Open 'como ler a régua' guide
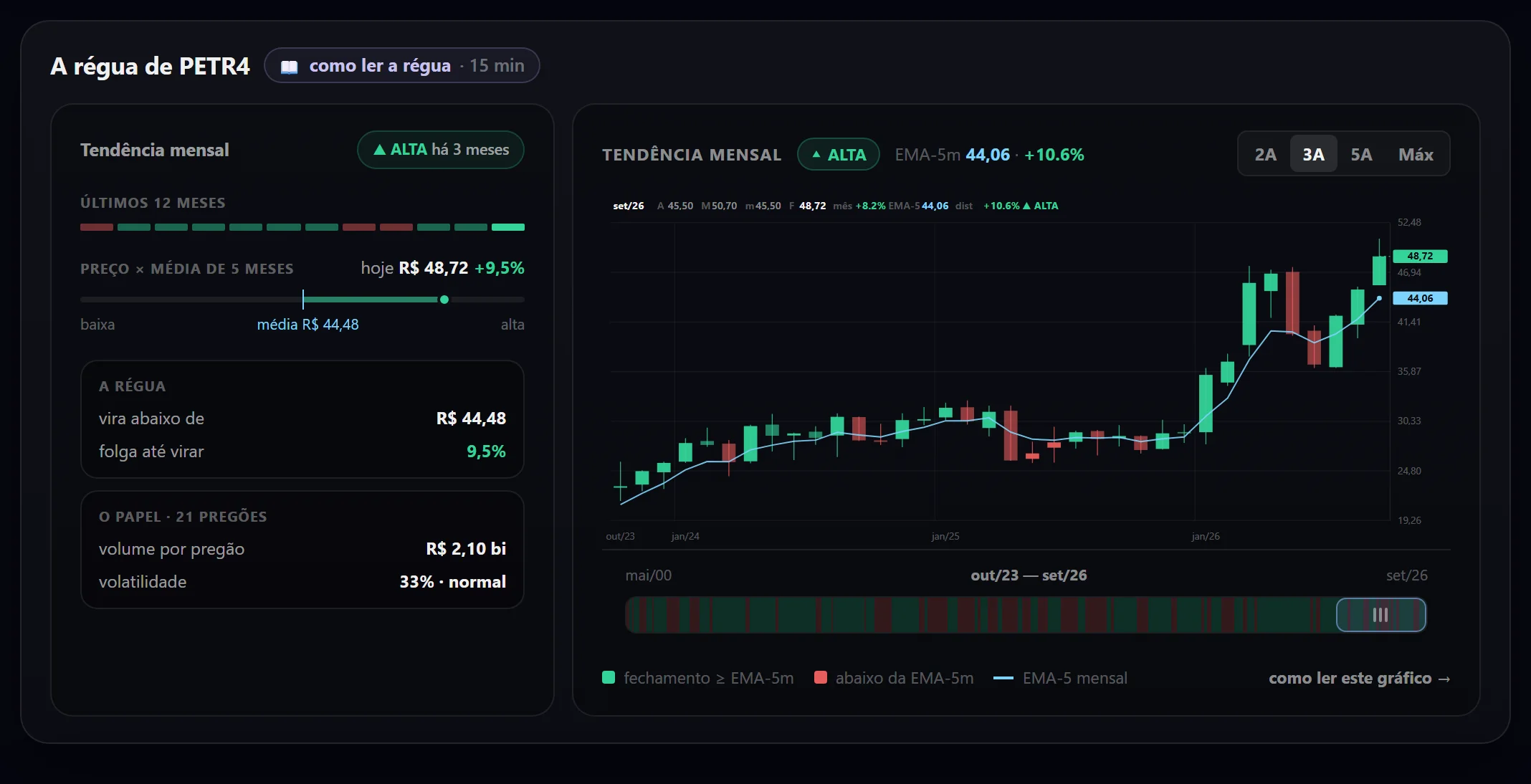1531x784 pixels. tap(402, 66)
